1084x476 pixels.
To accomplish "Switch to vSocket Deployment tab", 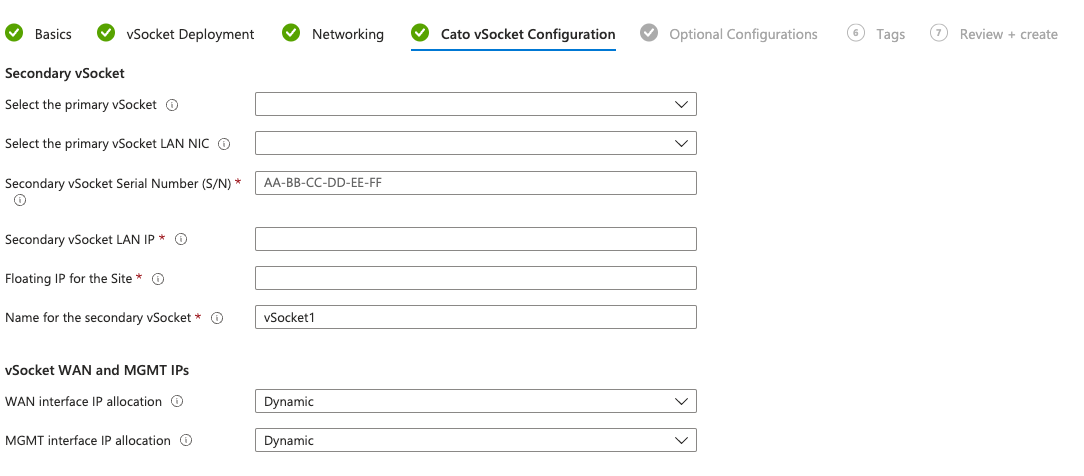I will pos(190,34).
